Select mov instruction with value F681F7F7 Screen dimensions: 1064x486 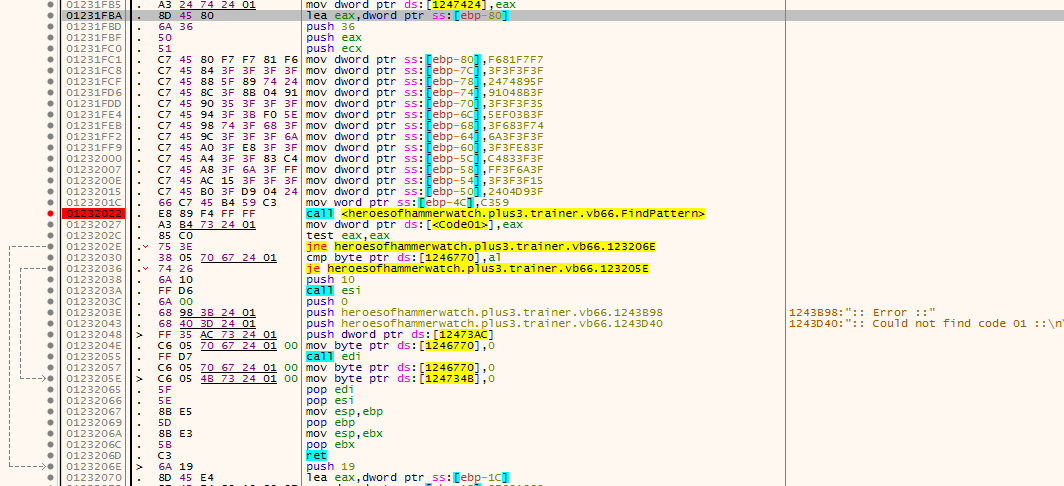pyautogui.click(x=425, y=59)
